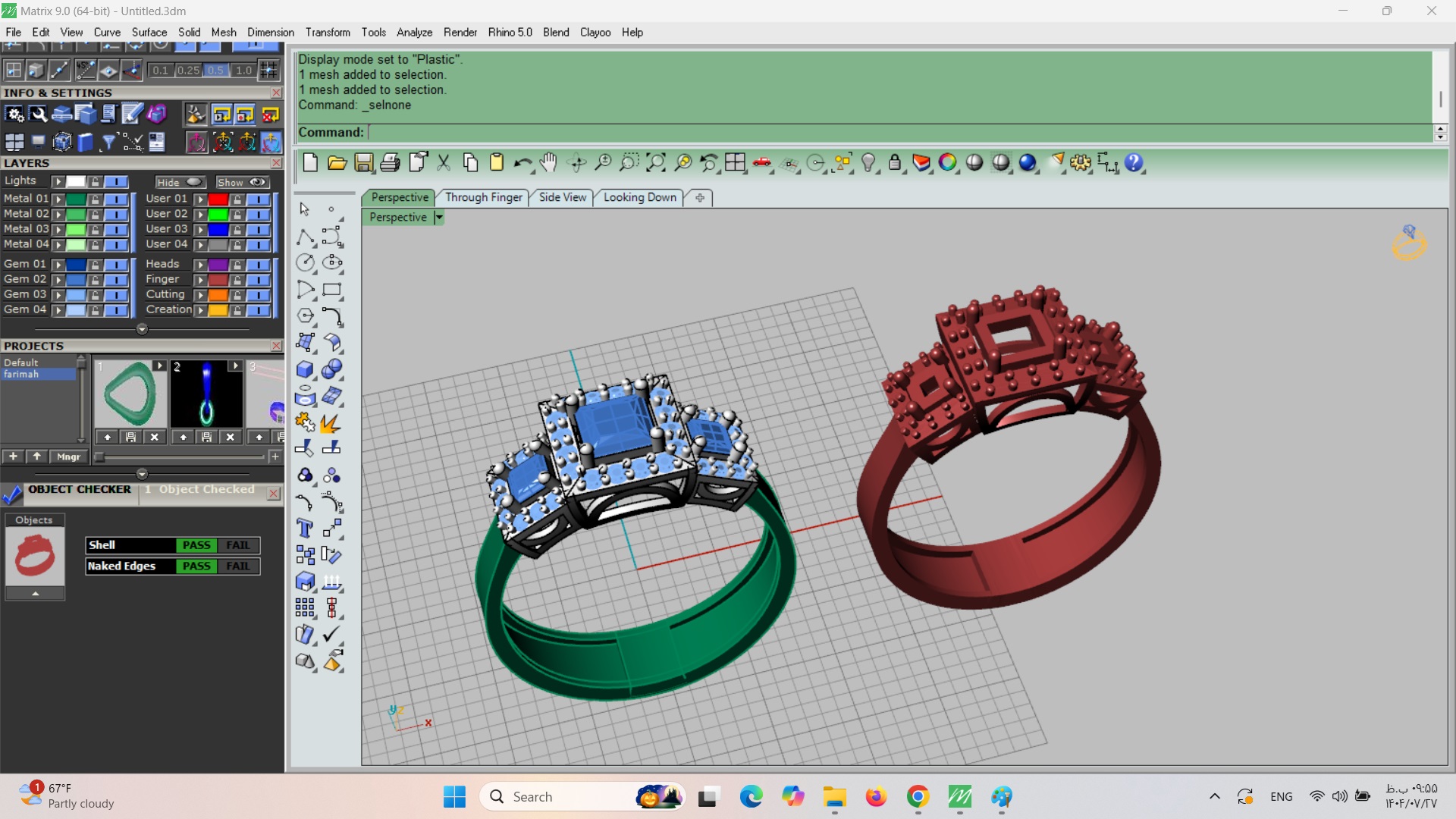The height and width of the screenshot is (819, 1456).
Task: Expand the Metal 03 layer arrow
Action: [x=58, y=230]
